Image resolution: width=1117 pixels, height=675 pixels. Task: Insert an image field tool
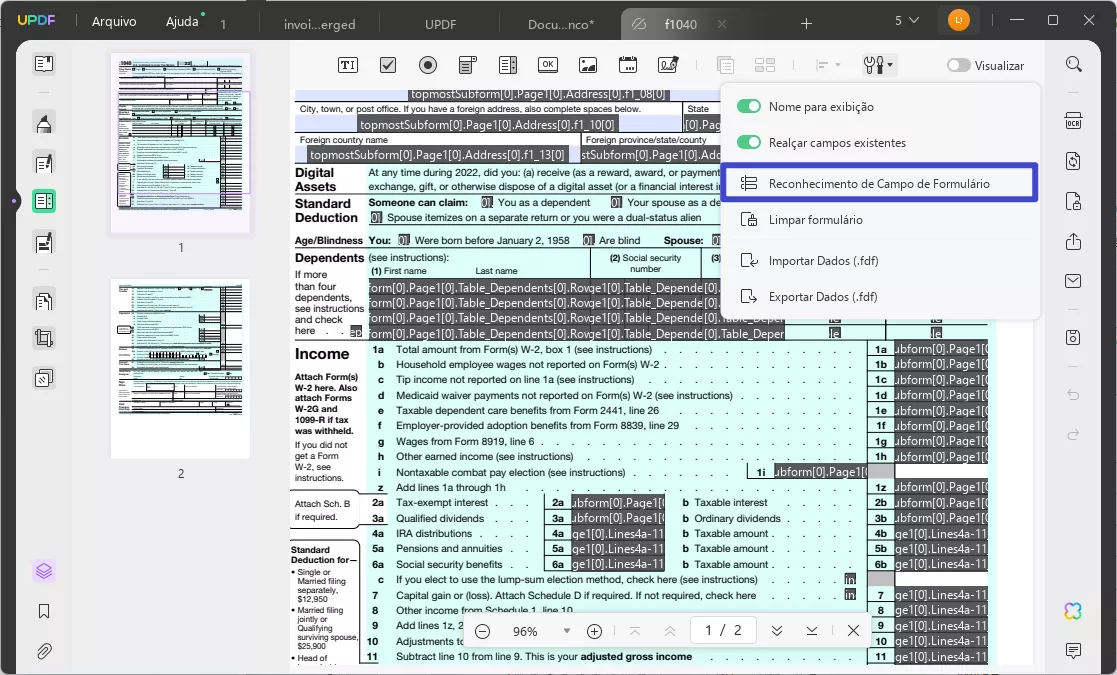pos(588,65)
